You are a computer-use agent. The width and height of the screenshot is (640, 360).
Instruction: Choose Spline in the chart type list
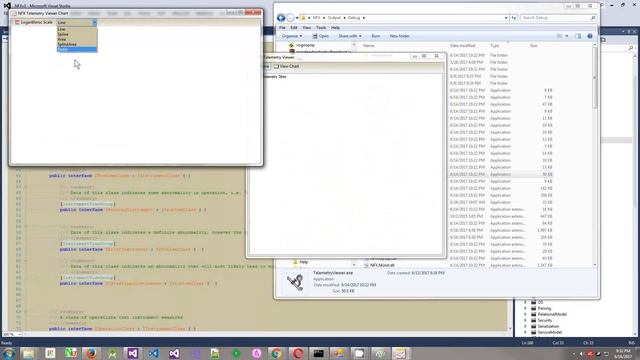click(x=77, y=34)
